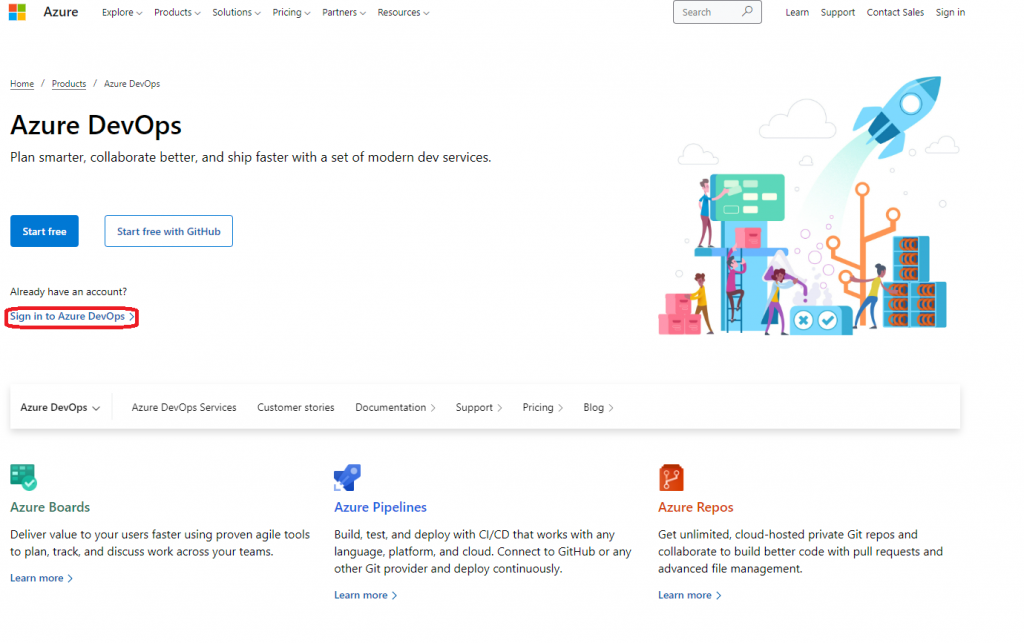Click Learn more under Azure Pipelines

pyautogui.click(x=364, y=595)
